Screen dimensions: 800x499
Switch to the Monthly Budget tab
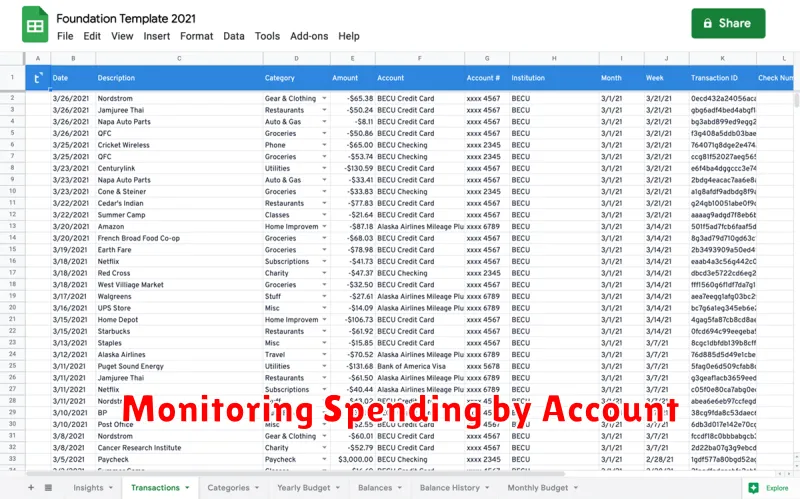tap(538, 488)
